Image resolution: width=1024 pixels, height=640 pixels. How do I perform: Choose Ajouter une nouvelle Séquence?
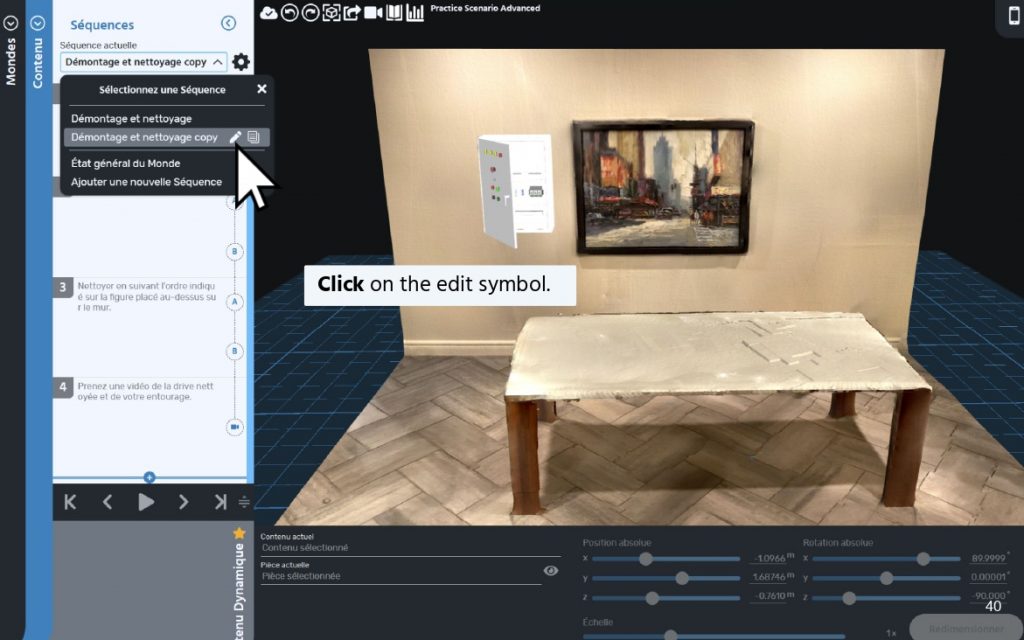point(146,182)
